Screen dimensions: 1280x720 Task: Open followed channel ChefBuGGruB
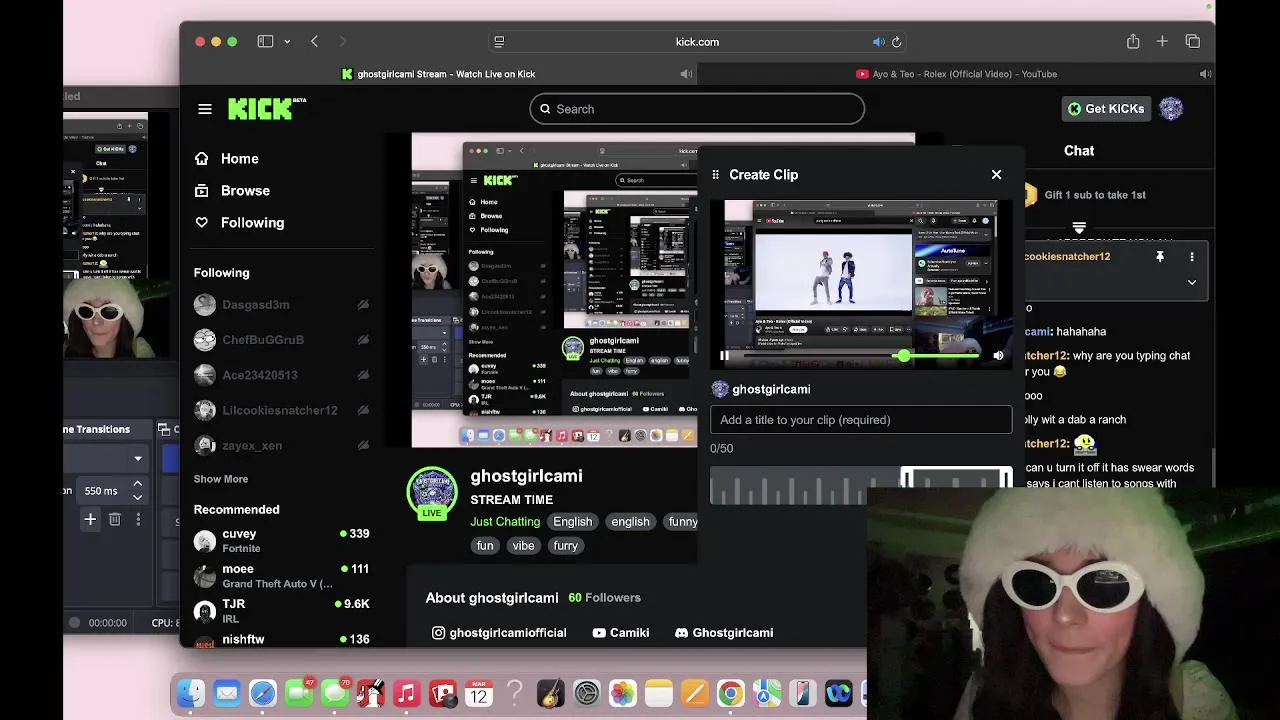281,340
